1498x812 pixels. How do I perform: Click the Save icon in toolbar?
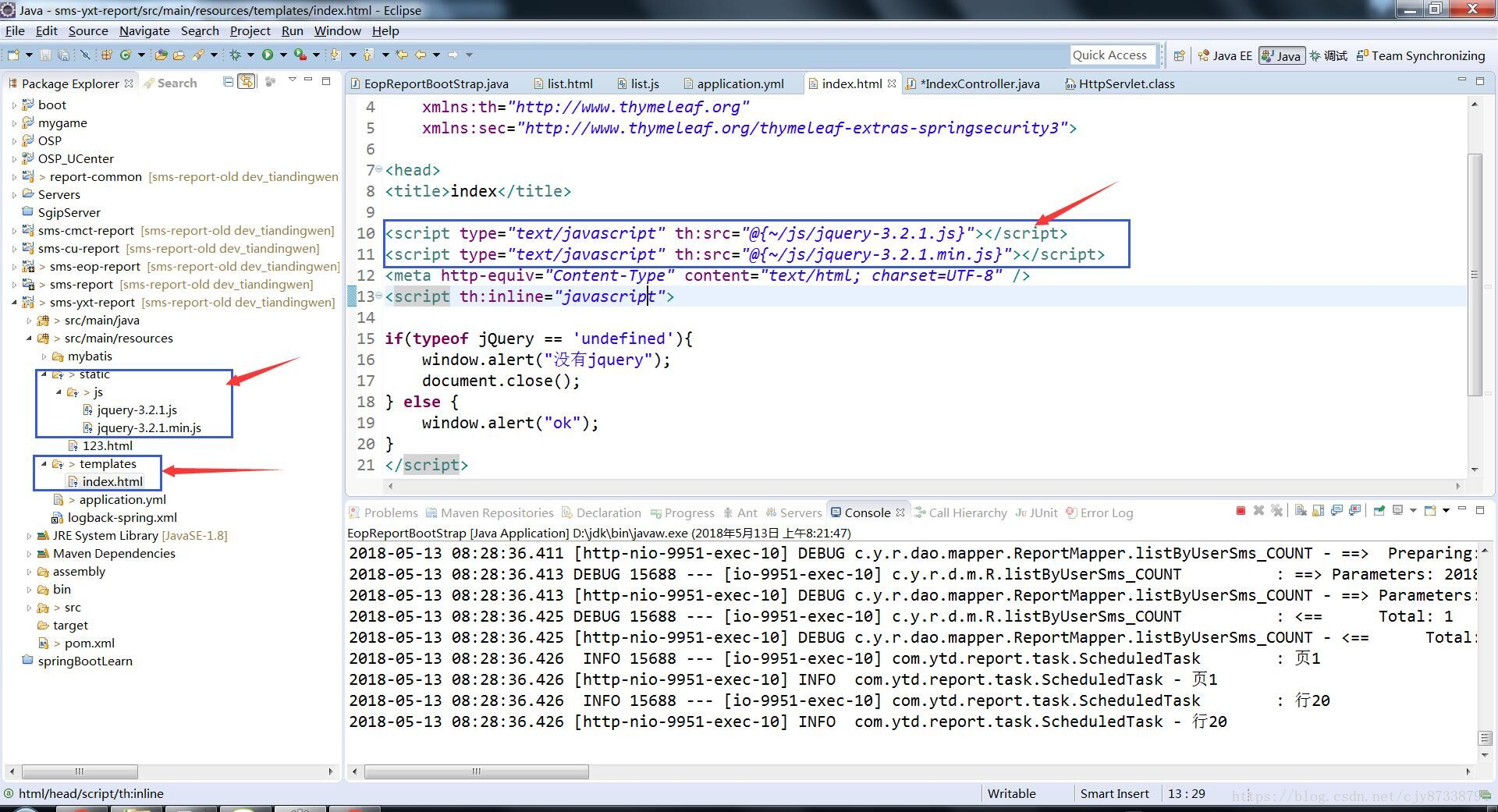pos(45,55)
